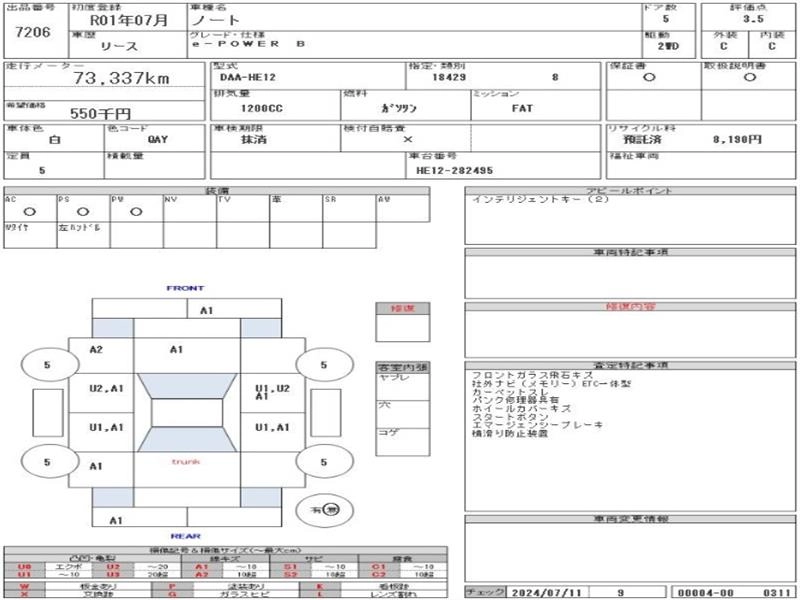
Task: Select the 外装 exterior grade C
Action: pyautogui.click(x=723, y=46)
